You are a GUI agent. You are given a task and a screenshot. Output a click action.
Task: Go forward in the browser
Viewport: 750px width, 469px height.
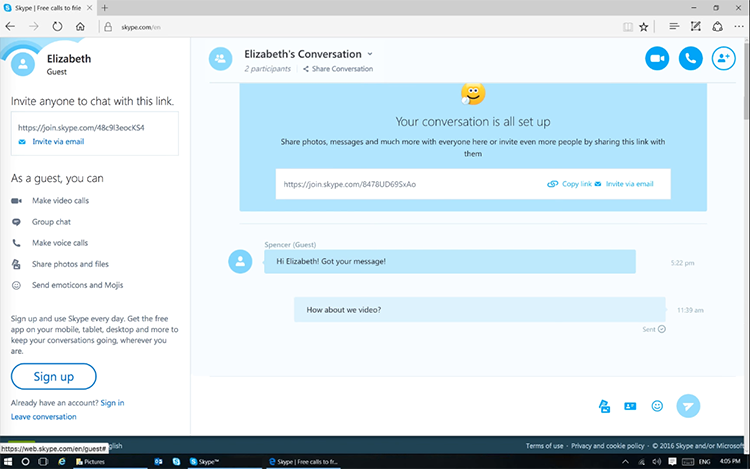(33, 27)
